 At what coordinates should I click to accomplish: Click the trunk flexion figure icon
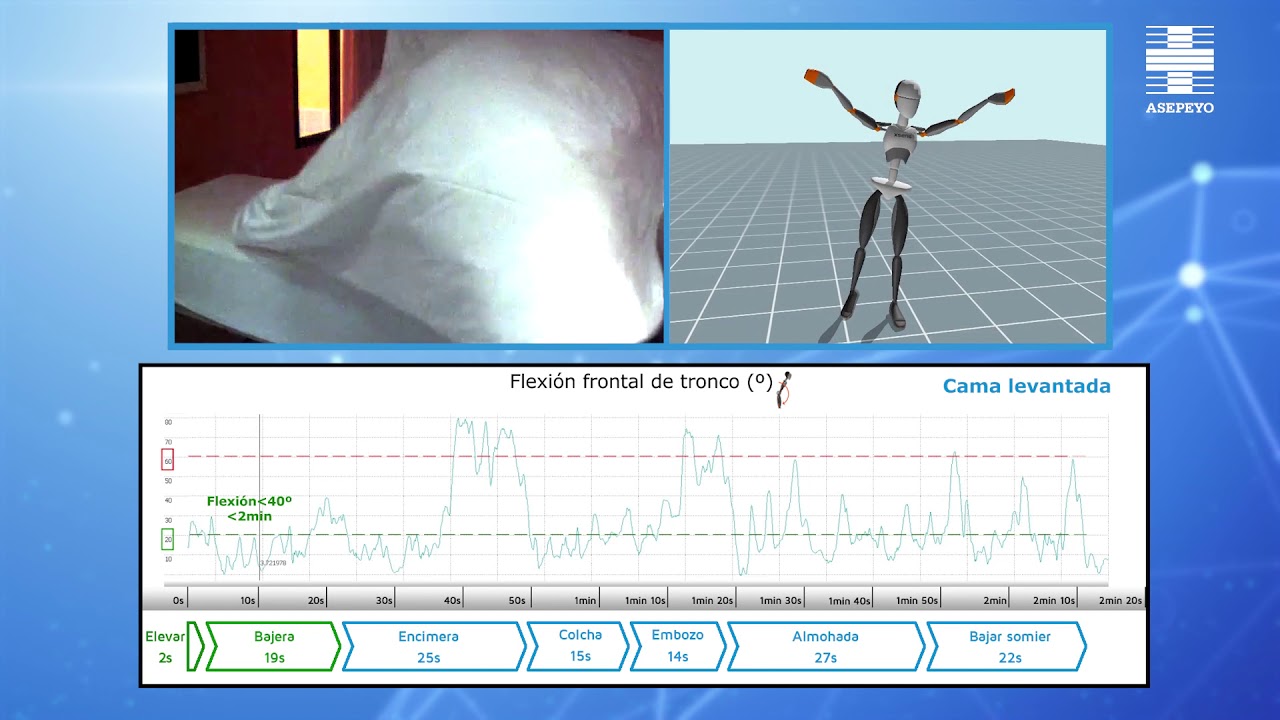(787, 390)
